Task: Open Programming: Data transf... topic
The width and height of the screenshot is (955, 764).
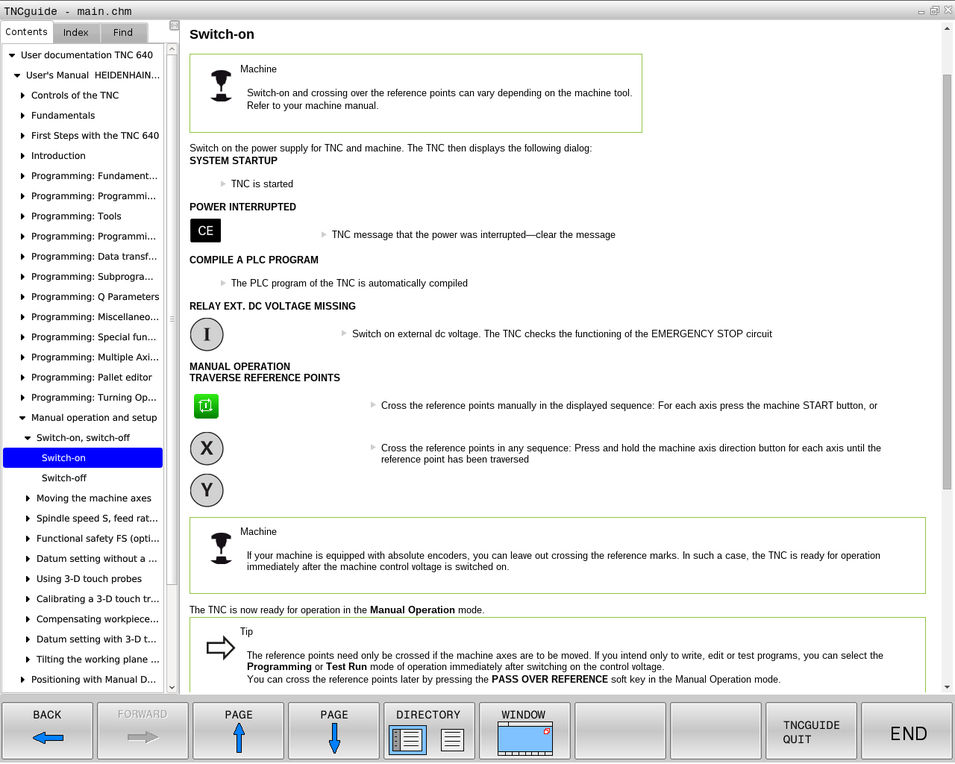Action: click(94, 256)
